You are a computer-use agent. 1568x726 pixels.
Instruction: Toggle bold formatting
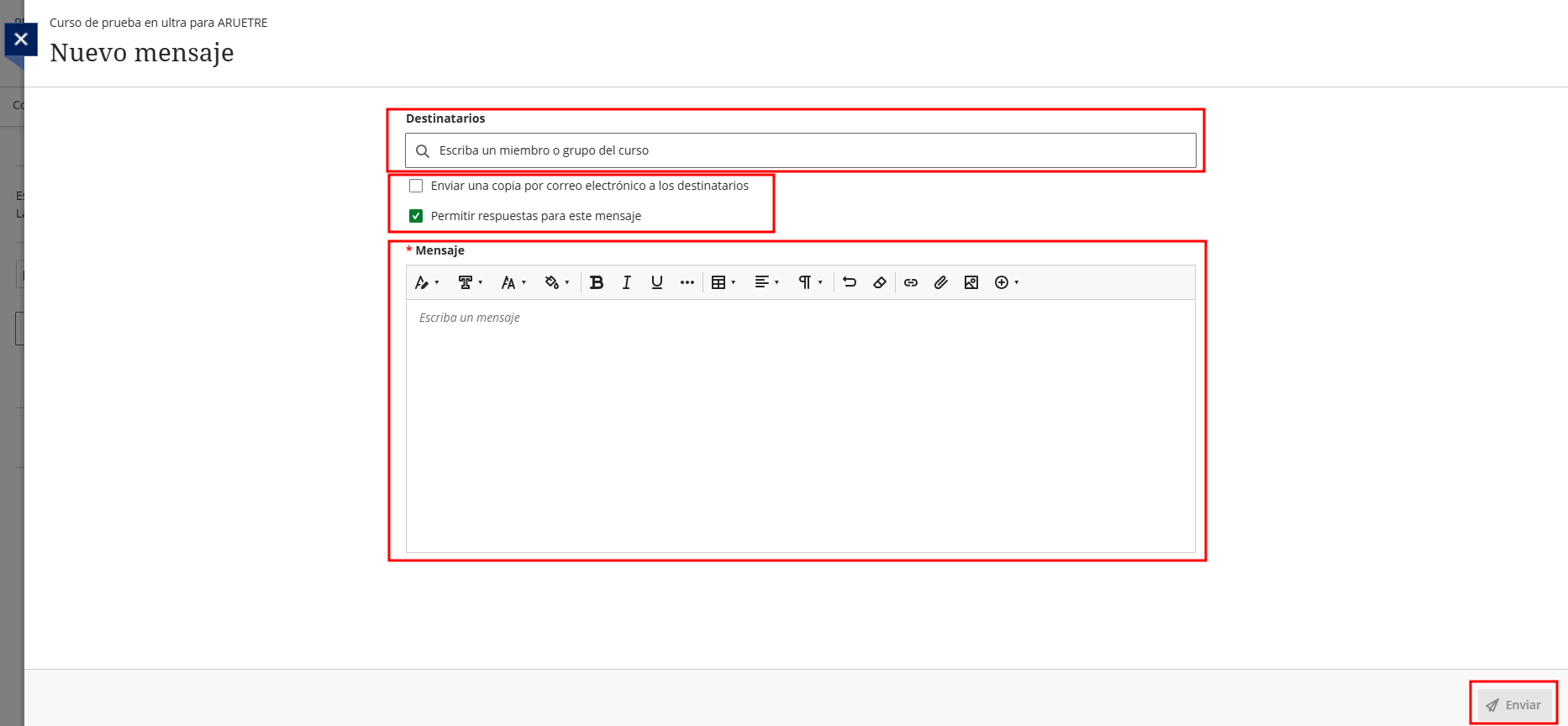coord(597,282)
